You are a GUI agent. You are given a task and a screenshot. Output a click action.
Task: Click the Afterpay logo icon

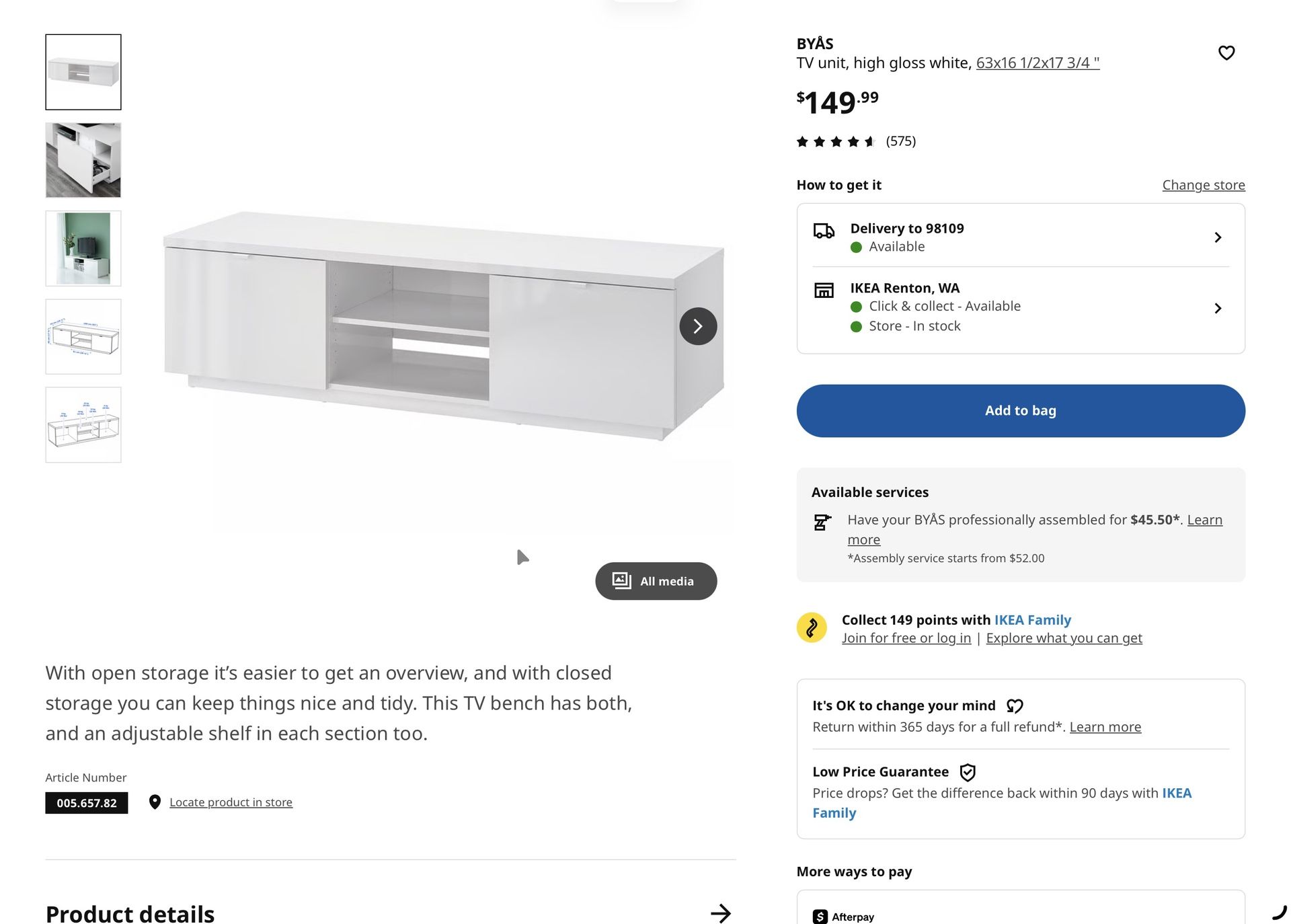point(820,916)
